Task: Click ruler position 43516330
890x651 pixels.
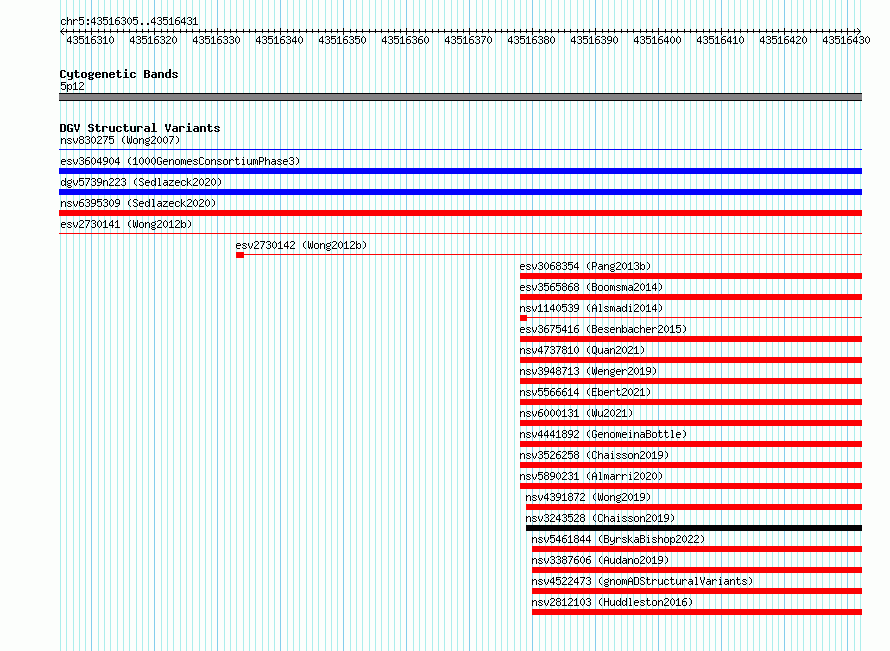Action: pyautogui.click(x=216, y=40)
